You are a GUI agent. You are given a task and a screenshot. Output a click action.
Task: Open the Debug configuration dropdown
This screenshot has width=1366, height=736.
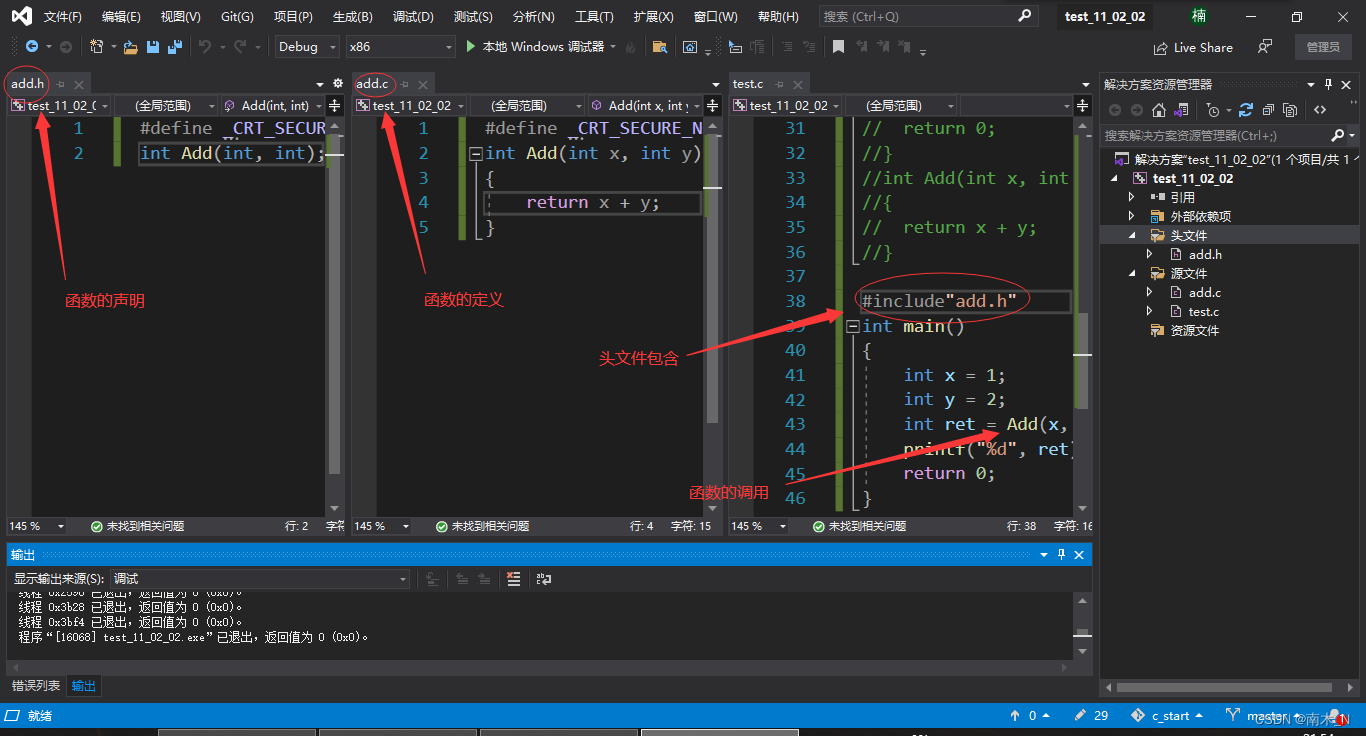[x=306, y=46]
